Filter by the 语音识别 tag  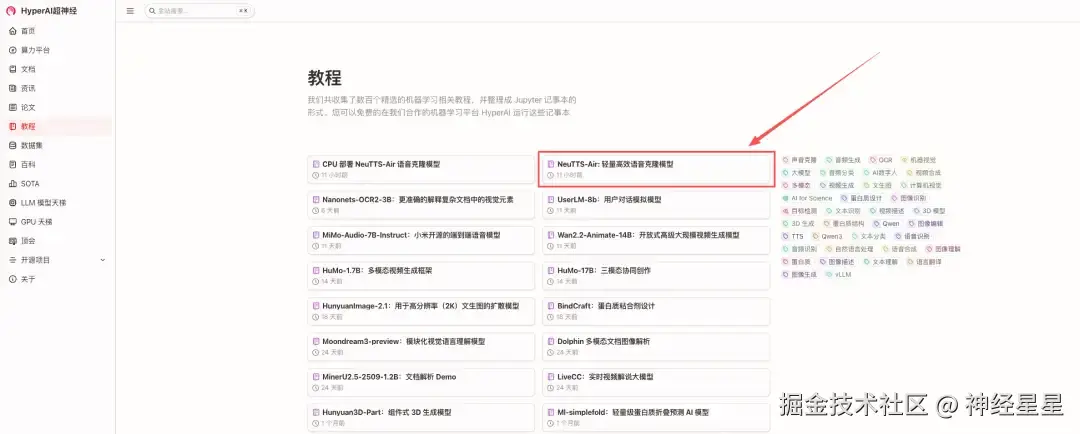click(912, 236)
